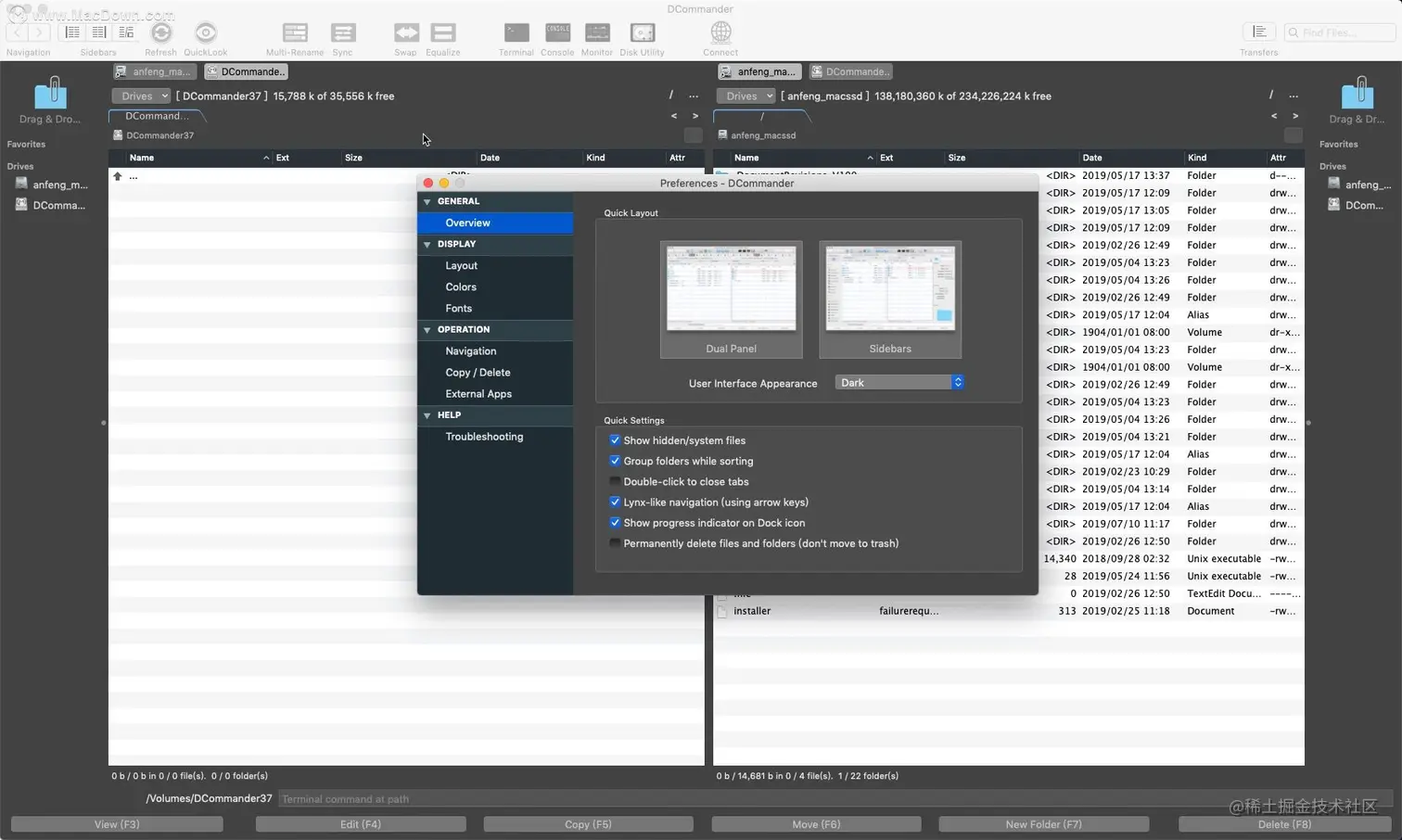Toggle the first Sidebars layout icon
Image resolution: width=1402 pixels, height=840 pixels.
point(72,32)
